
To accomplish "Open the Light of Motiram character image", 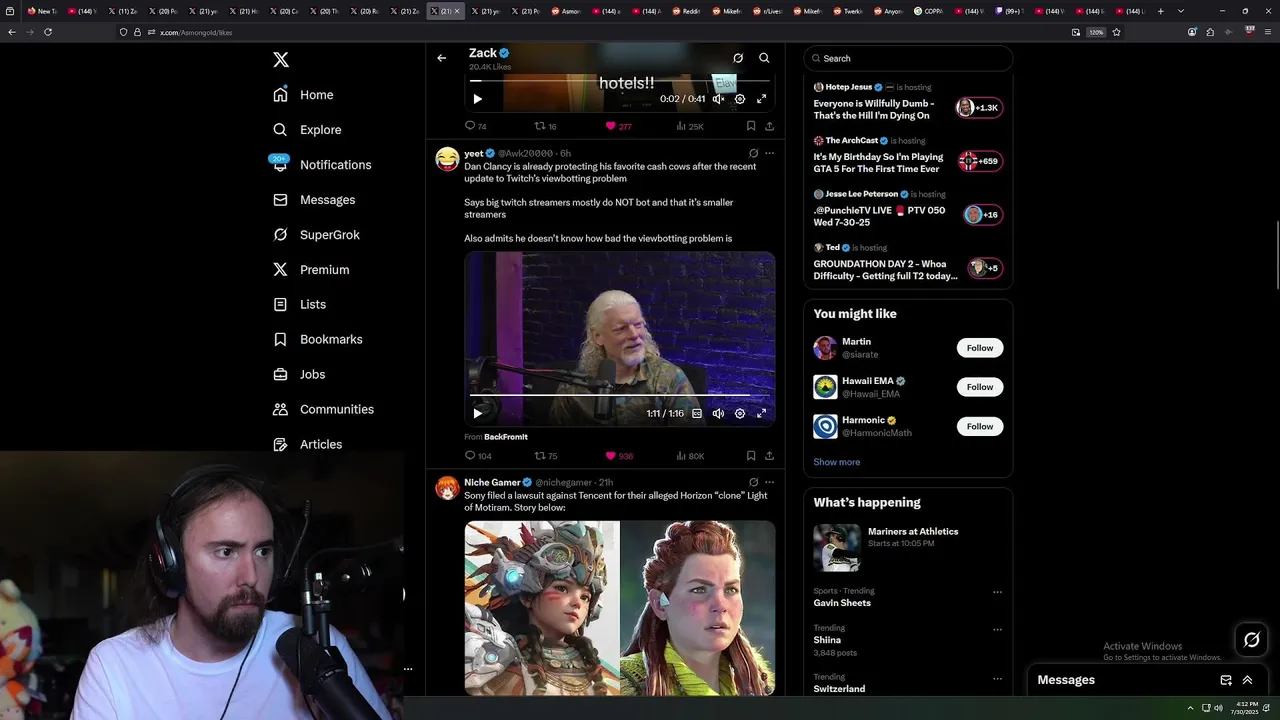I will pos(542,607).
